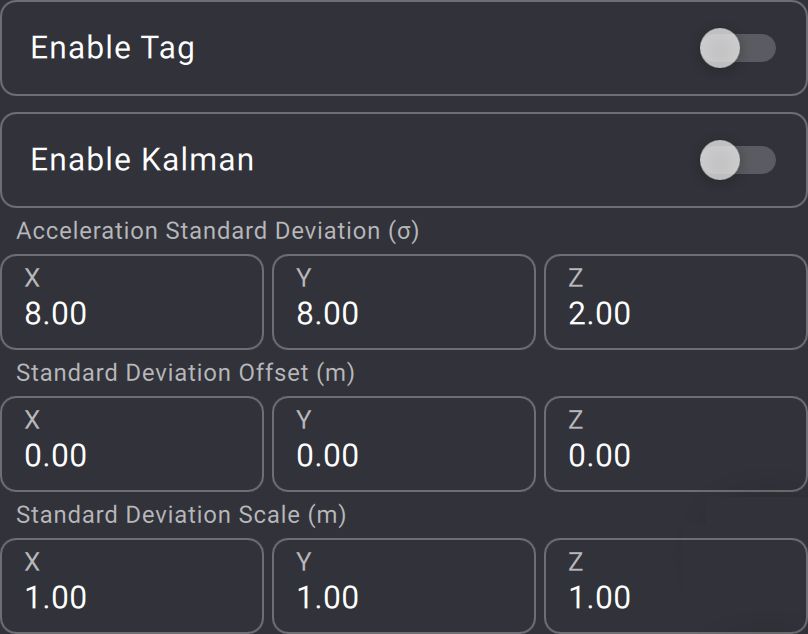
Task: Click the Enable Kalman label text
Action: tap(142, 160)
